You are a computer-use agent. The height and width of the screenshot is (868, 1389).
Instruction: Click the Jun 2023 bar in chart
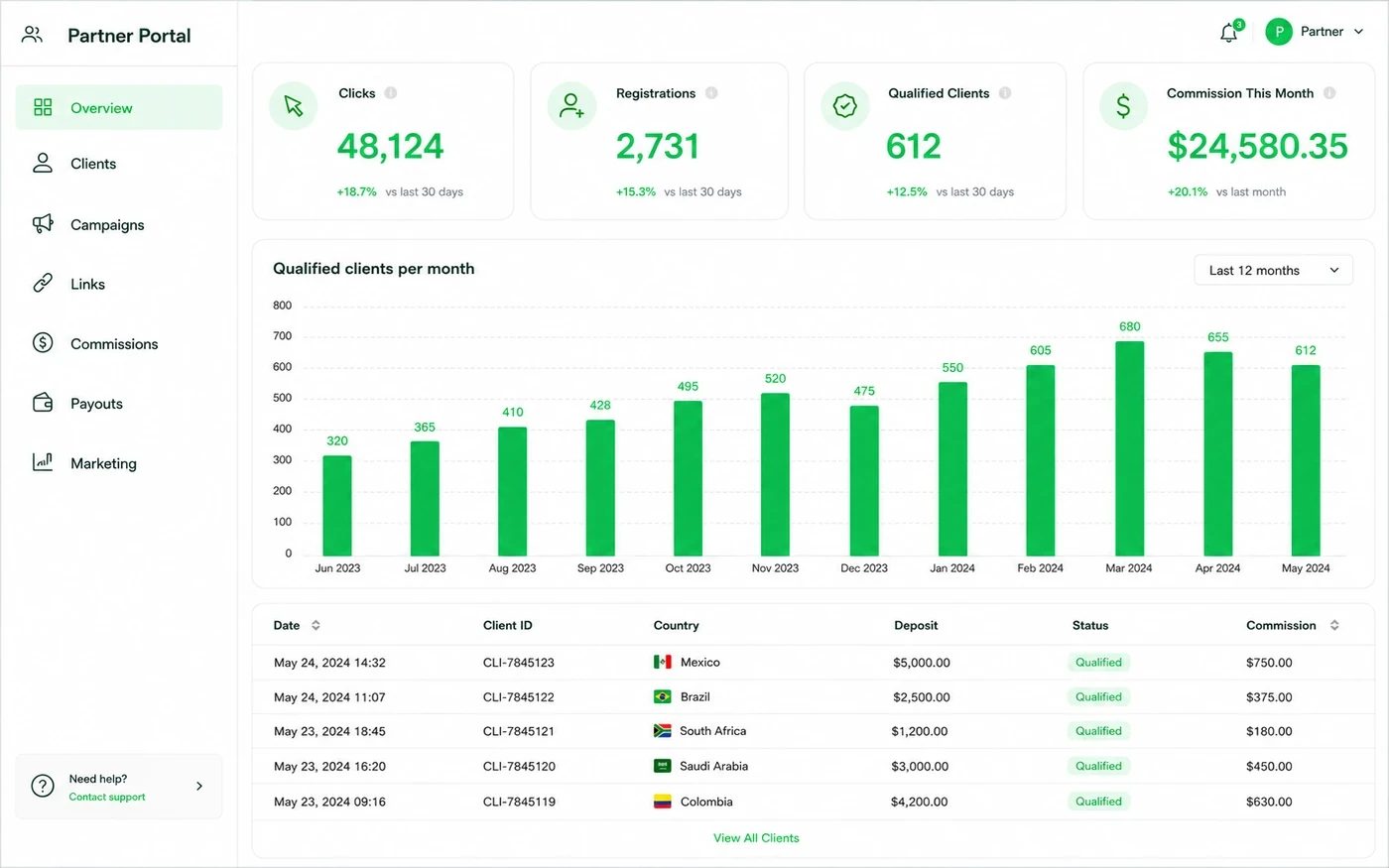pos(337,505)
